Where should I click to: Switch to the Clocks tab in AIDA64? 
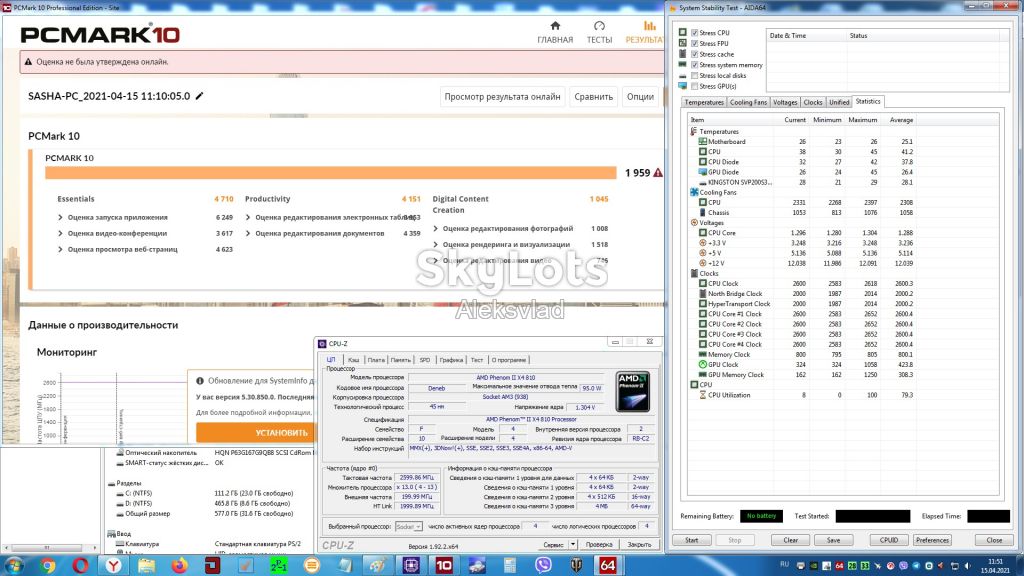(813, 102)
